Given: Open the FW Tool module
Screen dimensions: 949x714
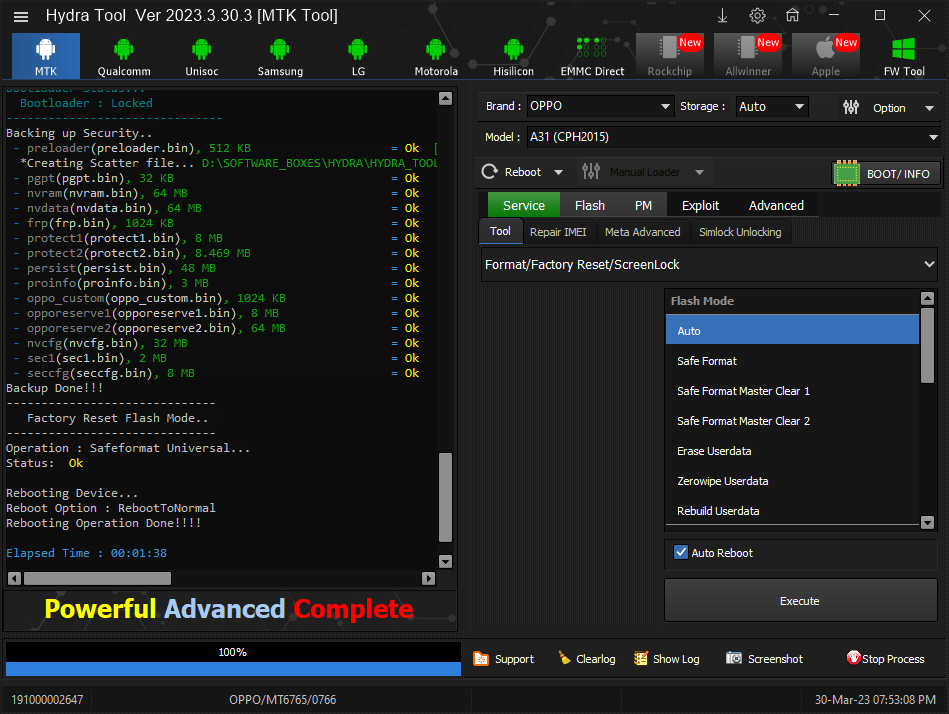Looking at the screenshot, I should click(x=904, y=56).
